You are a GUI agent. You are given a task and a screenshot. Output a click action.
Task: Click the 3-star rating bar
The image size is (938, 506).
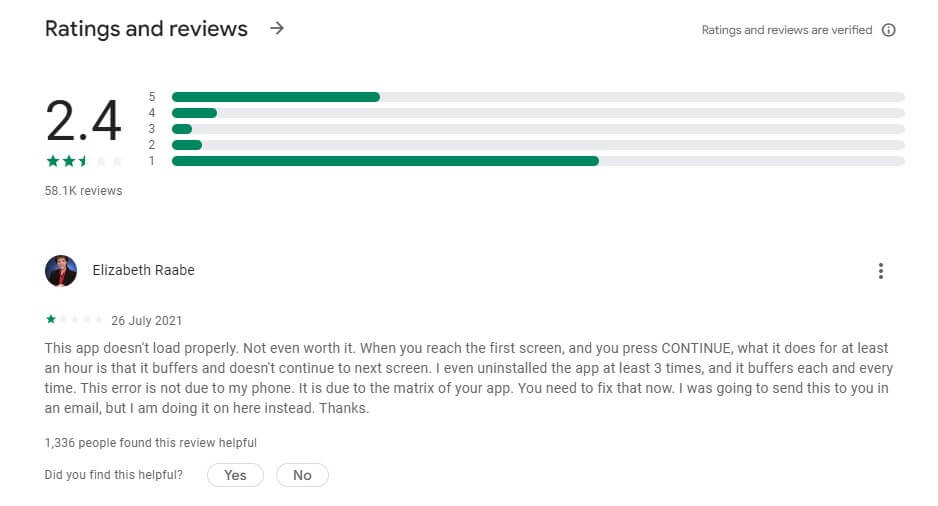point(538,129)
